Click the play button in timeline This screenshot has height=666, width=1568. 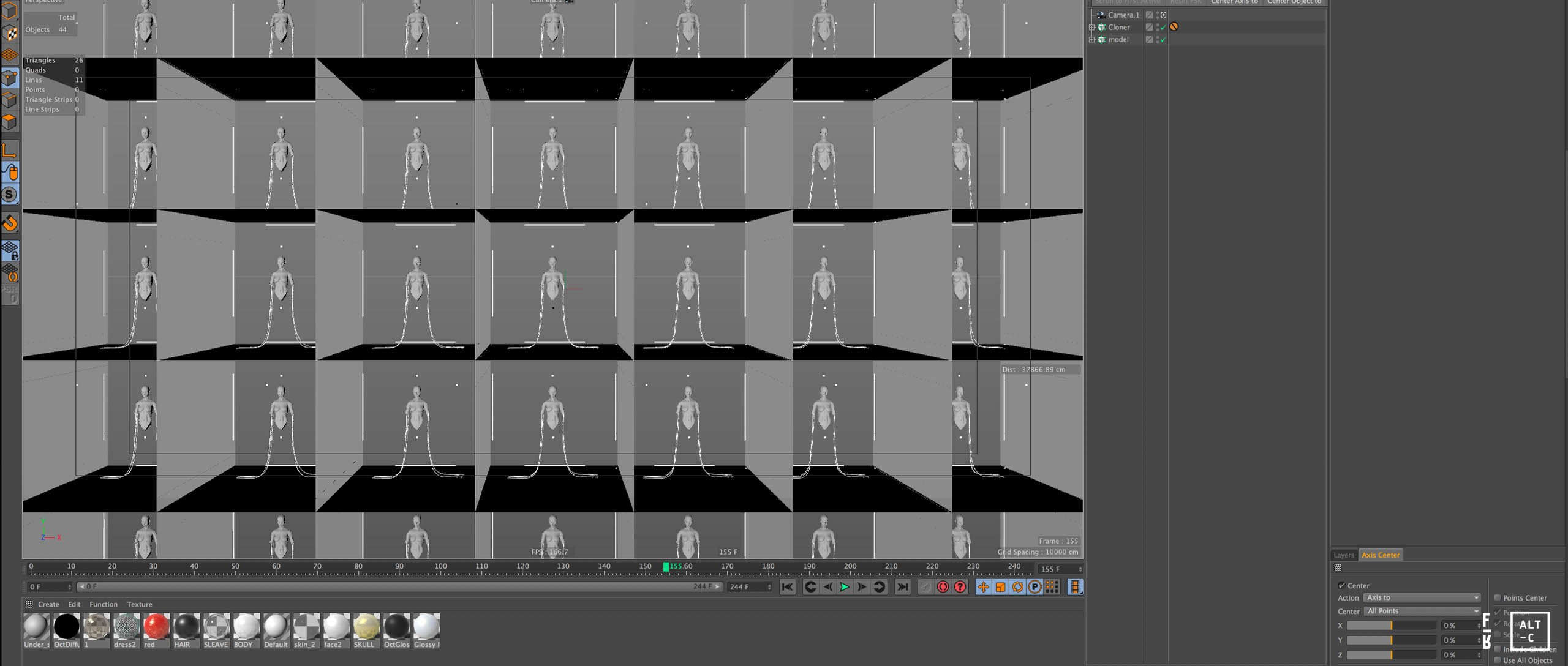click(843, 587)
